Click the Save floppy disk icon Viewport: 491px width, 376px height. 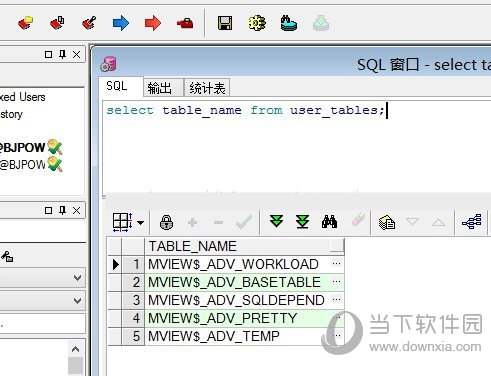pyautogui.click(x=225, y=23)
